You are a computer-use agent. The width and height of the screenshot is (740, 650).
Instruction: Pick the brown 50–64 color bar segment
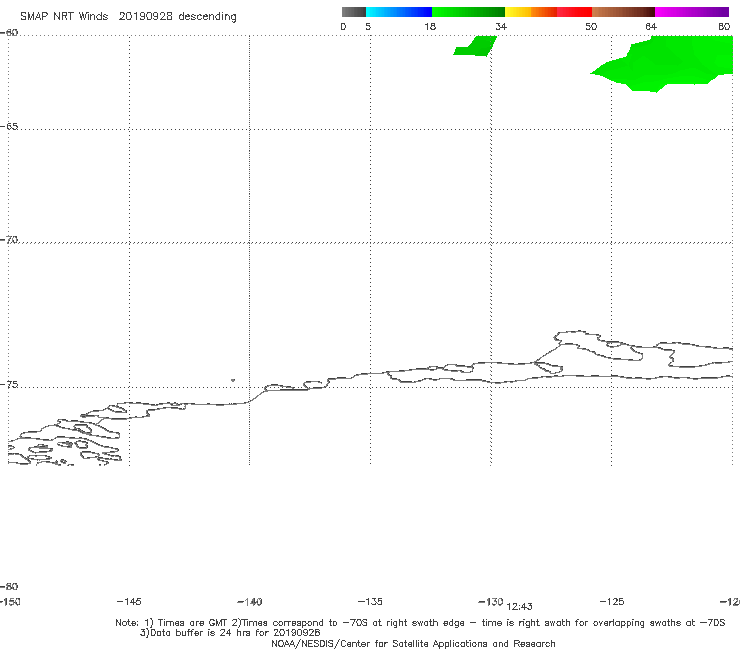[623, 12]
